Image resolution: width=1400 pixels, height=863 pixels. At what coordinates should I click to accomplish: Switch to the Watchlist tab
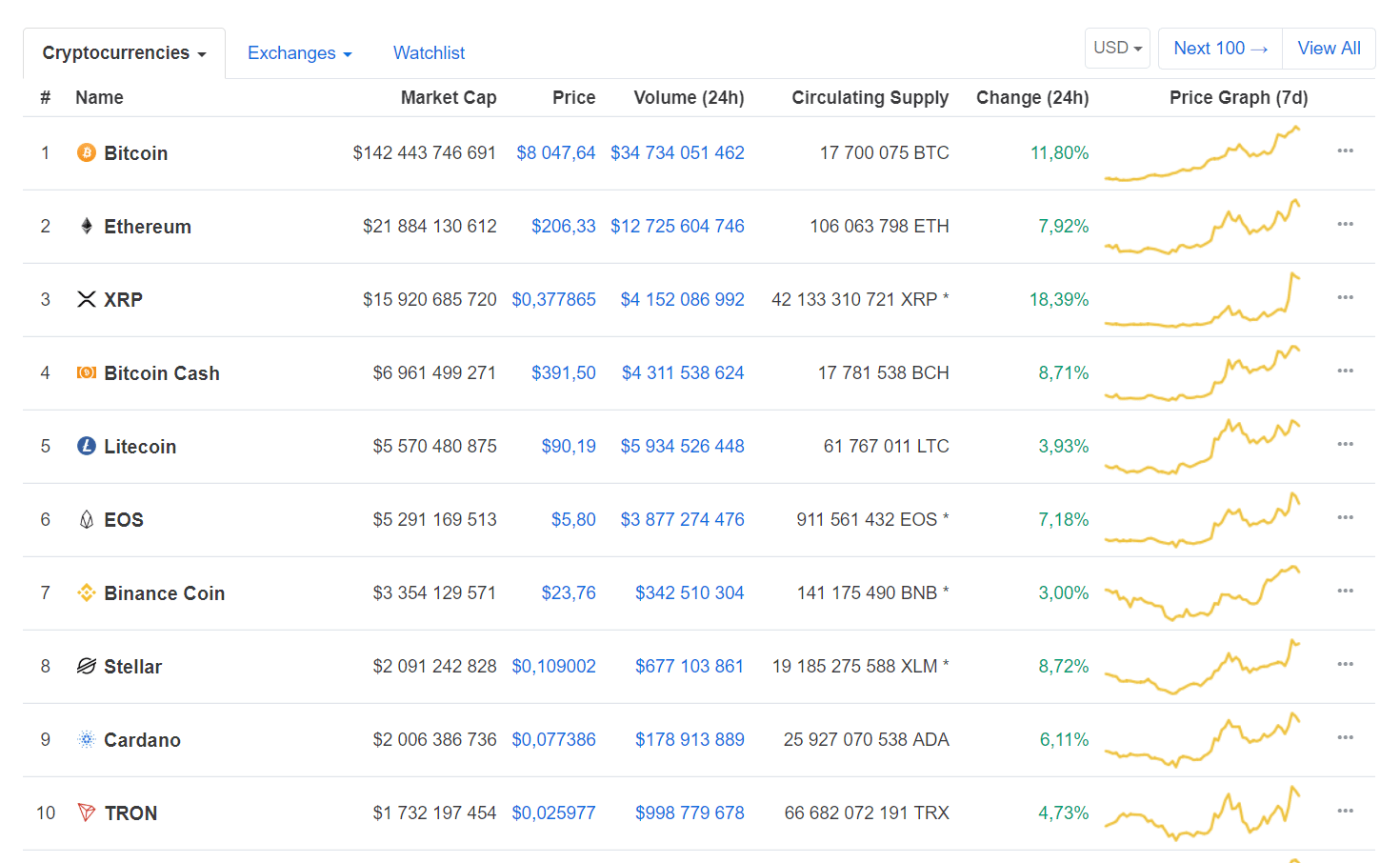point(429,53)
